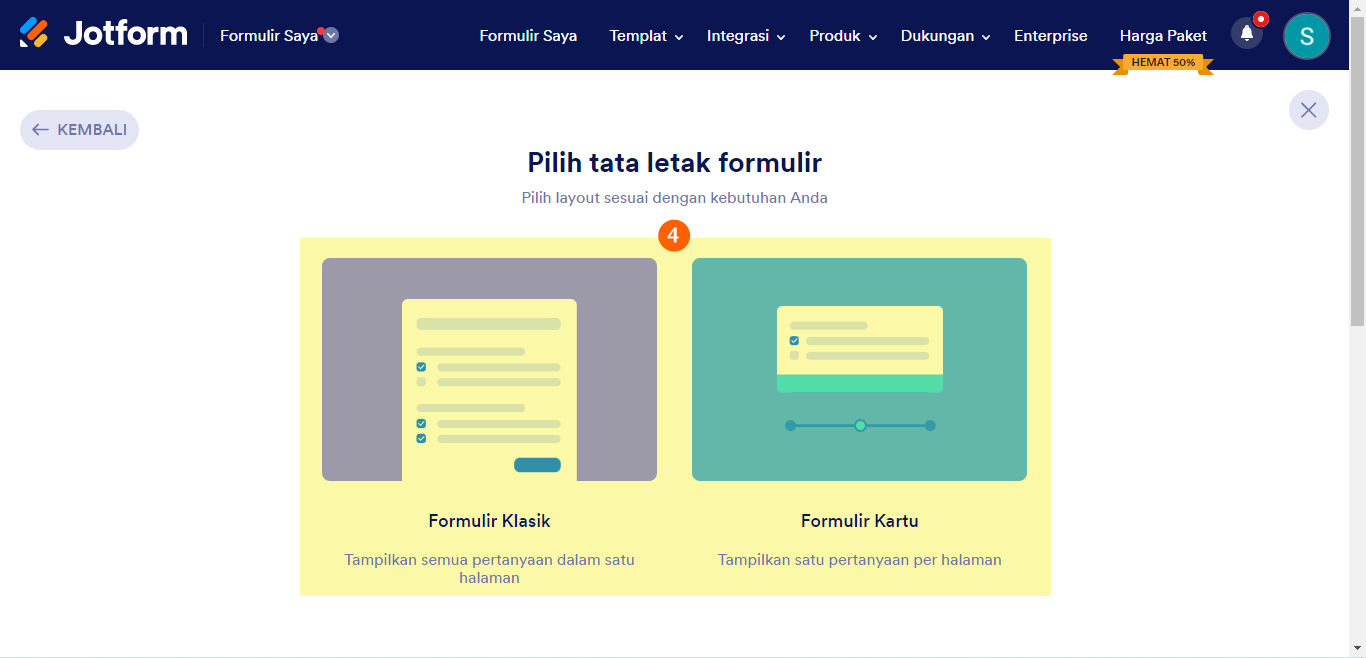Expand the Produk dropdown
This screenshot has height=658, width=1366.
click(x=841, y=36)
